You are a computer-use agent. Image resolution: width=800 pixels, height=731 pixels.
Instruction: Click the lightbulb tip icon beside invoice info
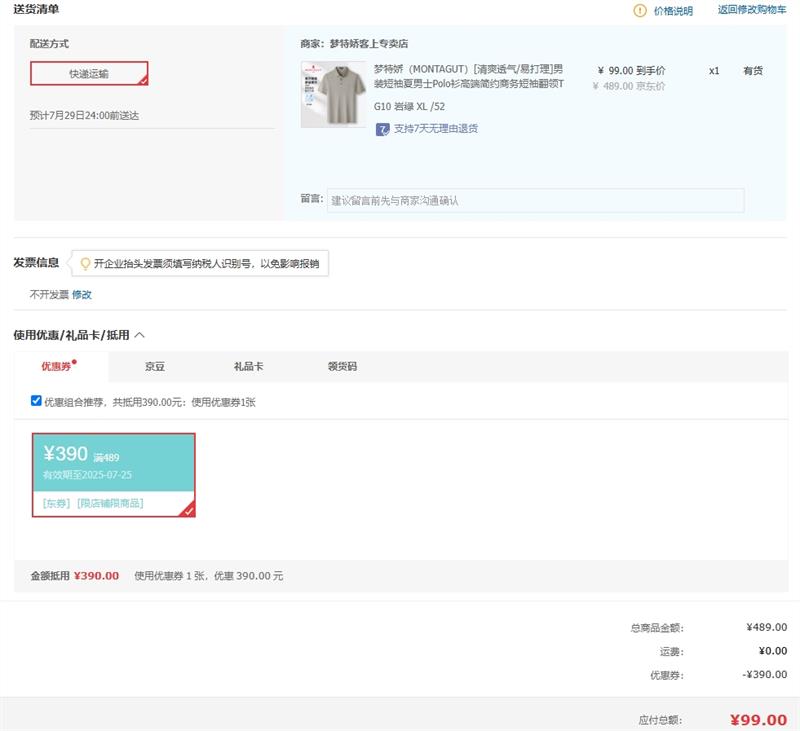pos(85,264)
